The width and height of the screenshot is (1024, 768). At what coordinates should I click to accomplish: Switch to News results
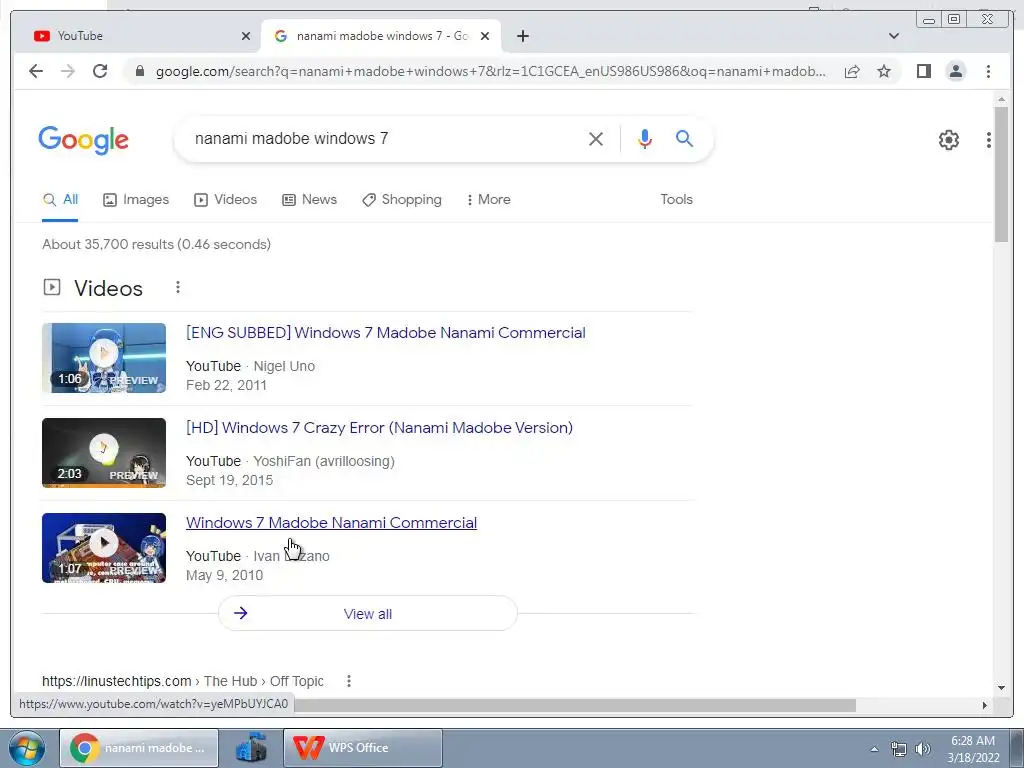(x=310, y=200)
